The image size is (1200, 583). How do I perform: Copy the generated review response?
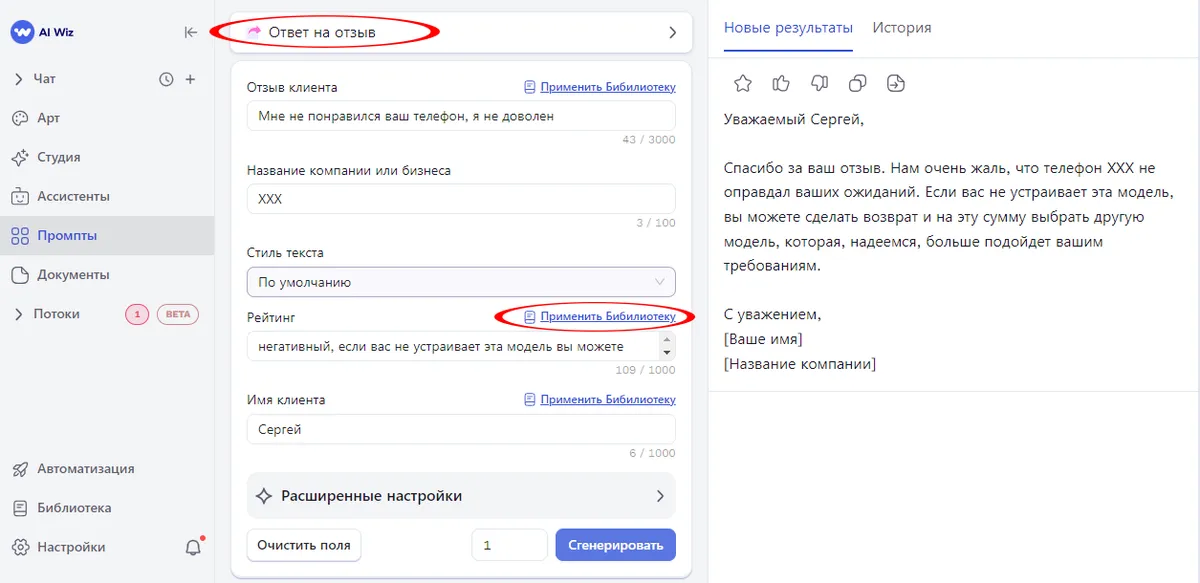857,83
